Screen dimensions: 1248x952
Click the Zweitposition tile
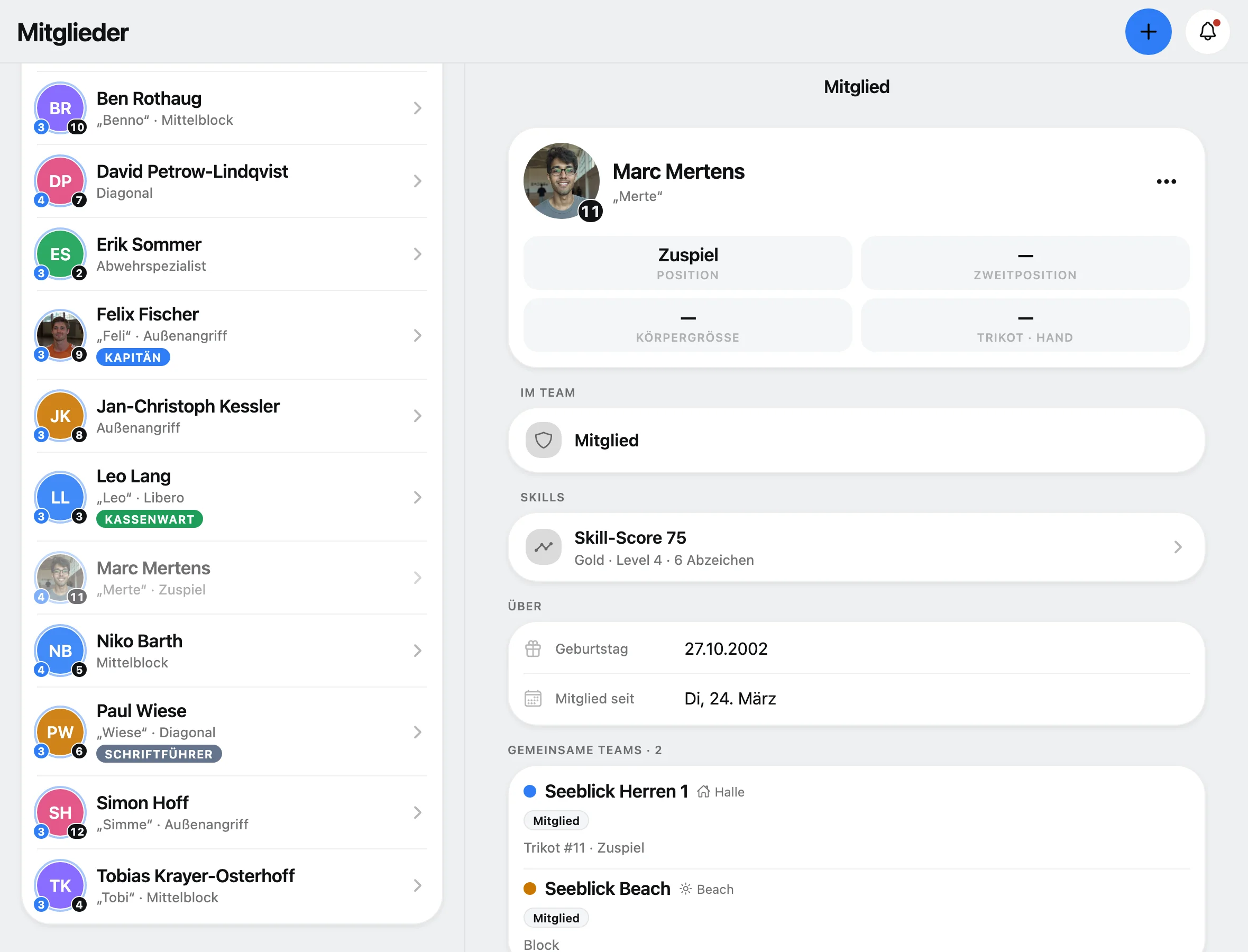[1025, 263]
